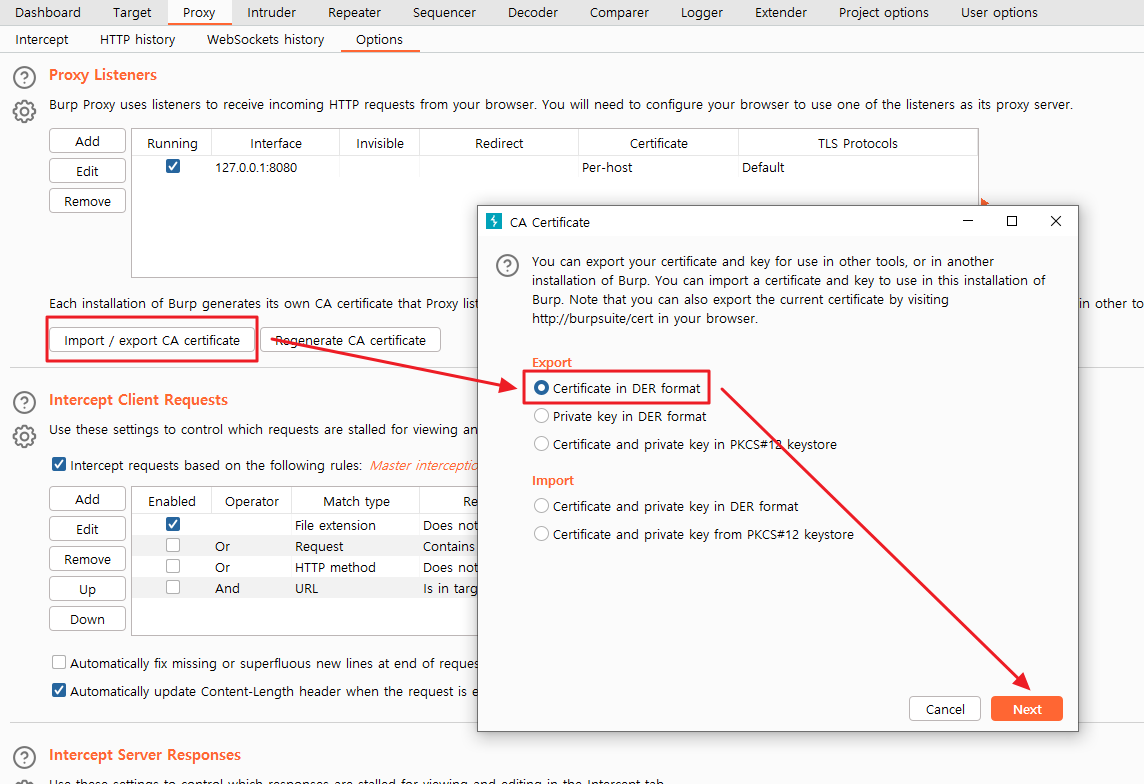Click the Match type column header

(x=356, y=501)
